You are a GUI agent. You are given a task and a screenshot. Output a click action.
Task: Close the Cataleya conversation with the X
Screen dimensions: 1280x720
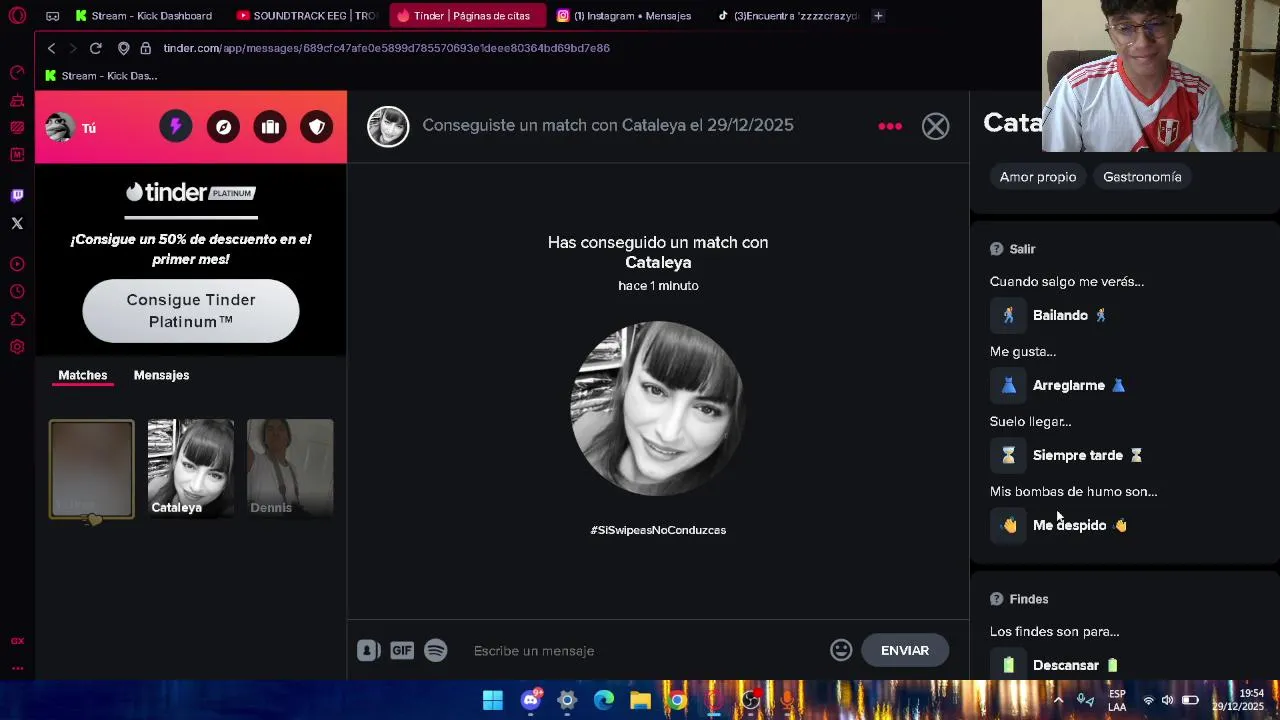click(x=935, y=126)
